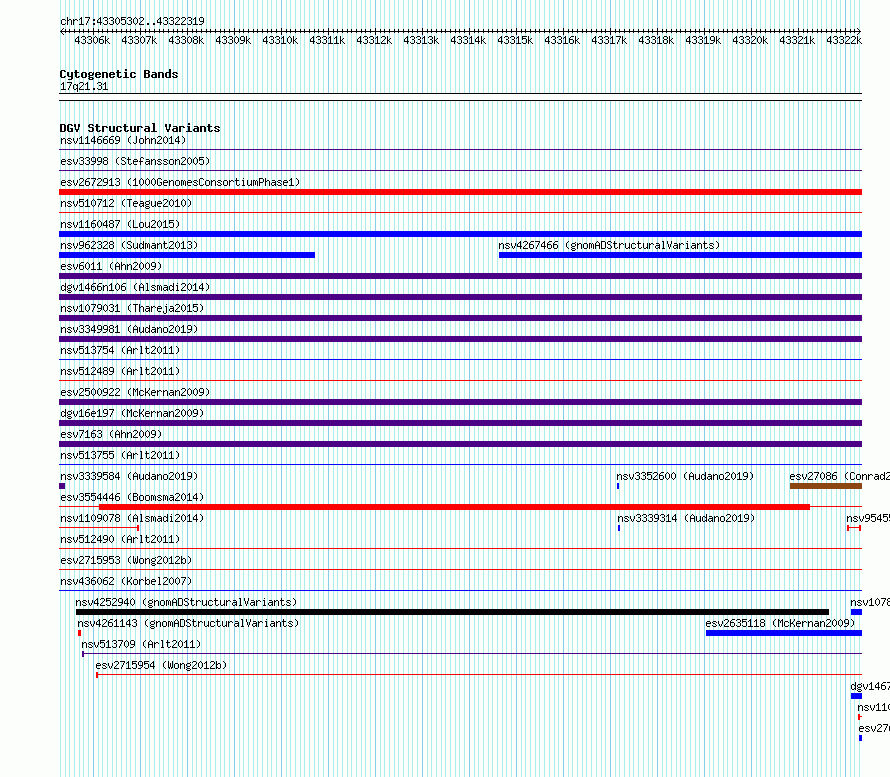Select the esv33998 (Stefansson2005) label
This screenshot has width=890, height=777.
(x=135, y=161)
